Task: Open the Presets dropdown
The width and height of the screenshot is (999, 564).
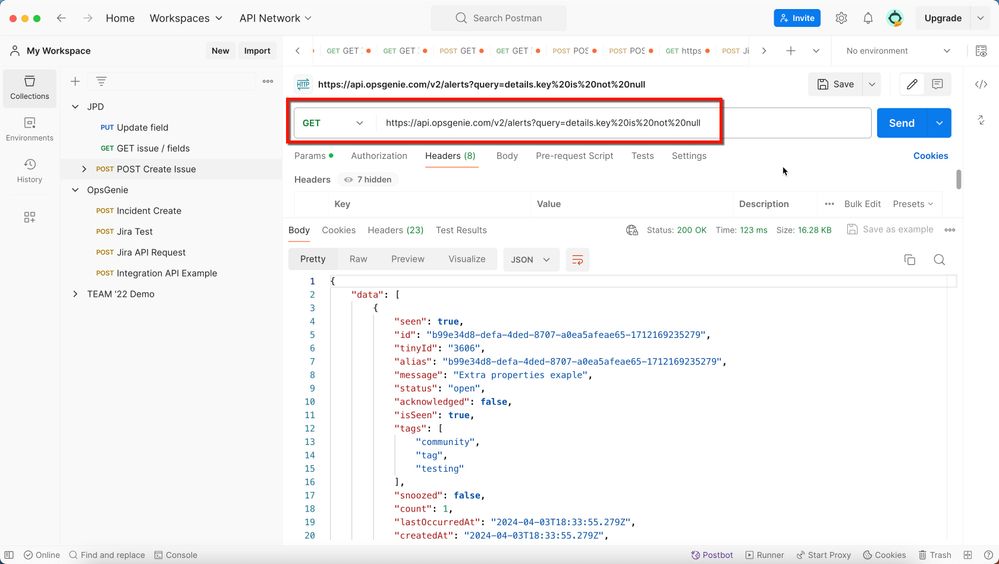Action: (913, 204)
